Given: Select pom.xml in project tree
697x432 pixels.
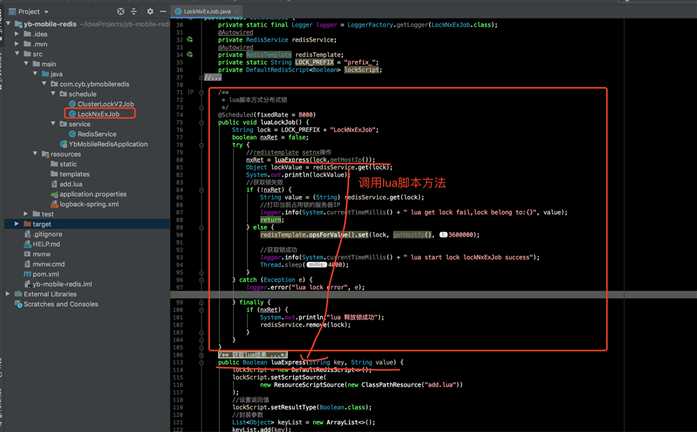Looking at the screenshot, I should pyautogui.click(x=46, y=274).
